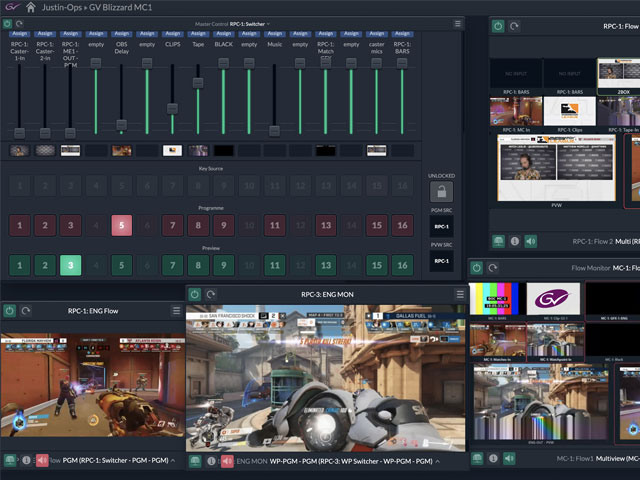
Task: Select Preview source 7
Action: 173,265
